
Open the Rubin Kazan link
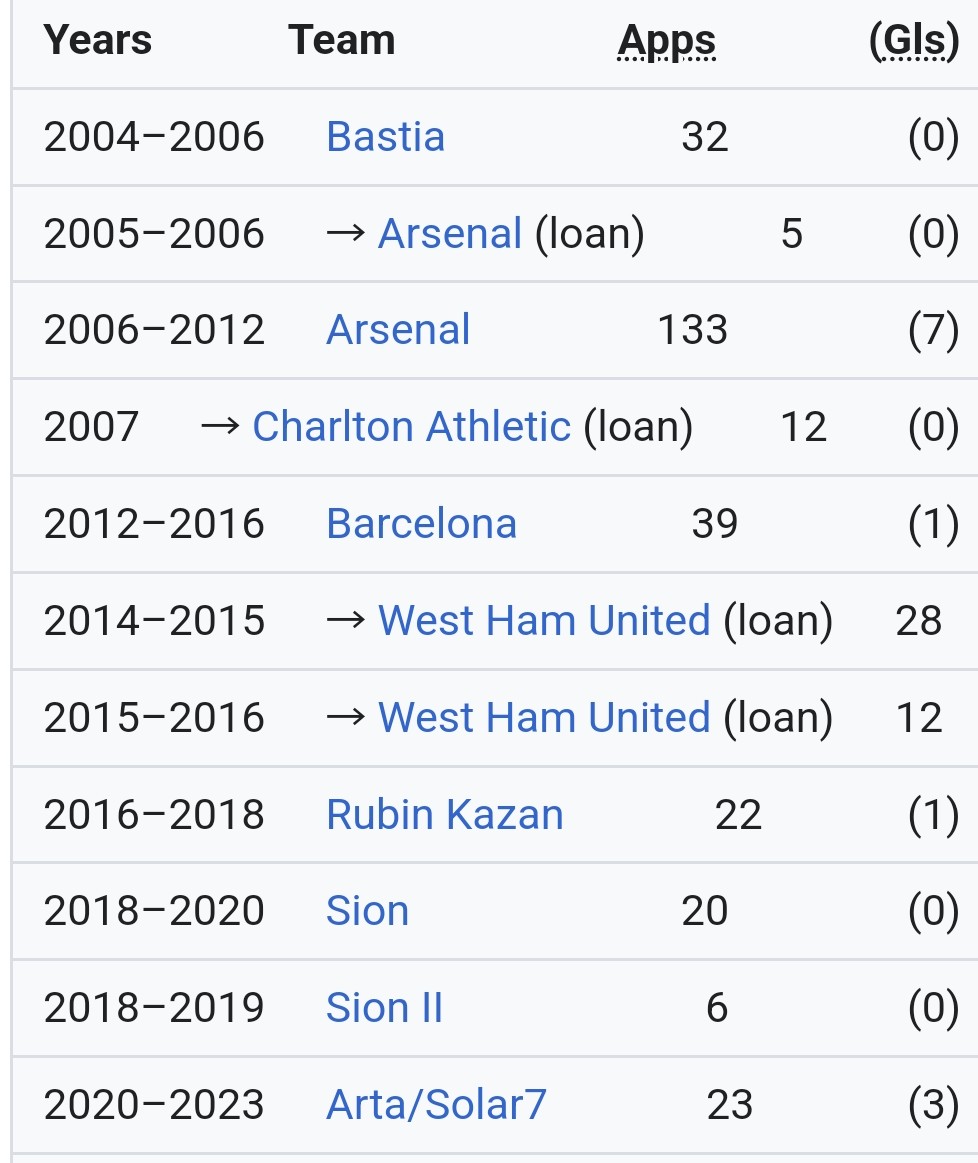[x=445, y=814]
